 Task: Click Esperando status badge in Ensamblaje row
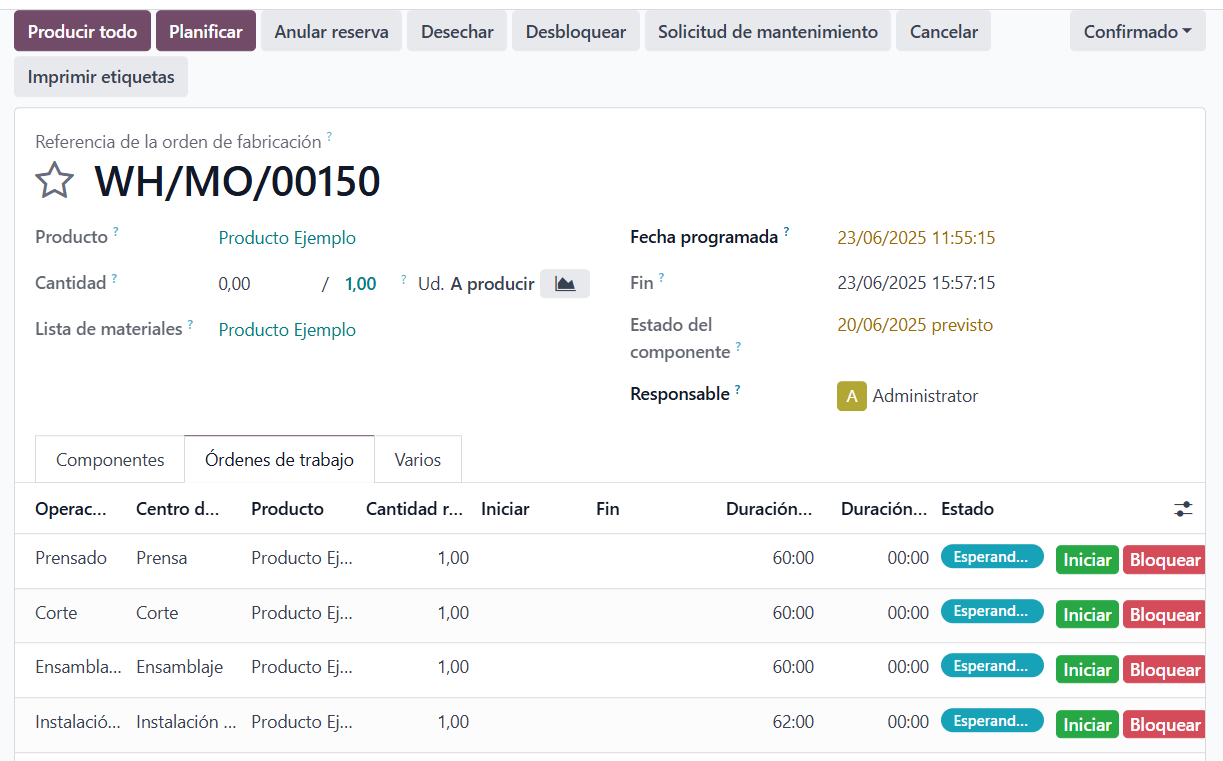[992, 666]
